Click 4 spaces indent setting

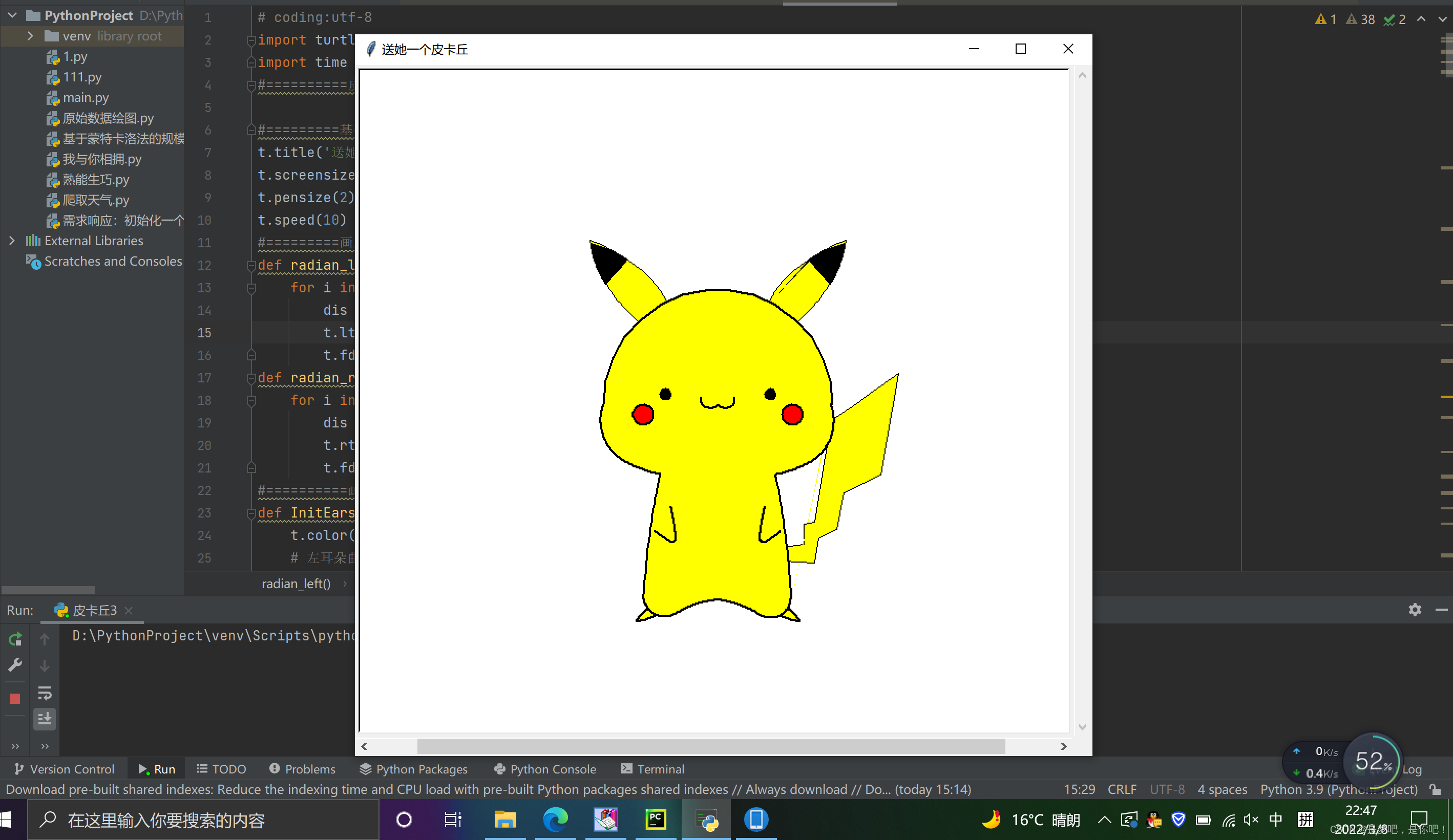click(x=1223, y=789)
